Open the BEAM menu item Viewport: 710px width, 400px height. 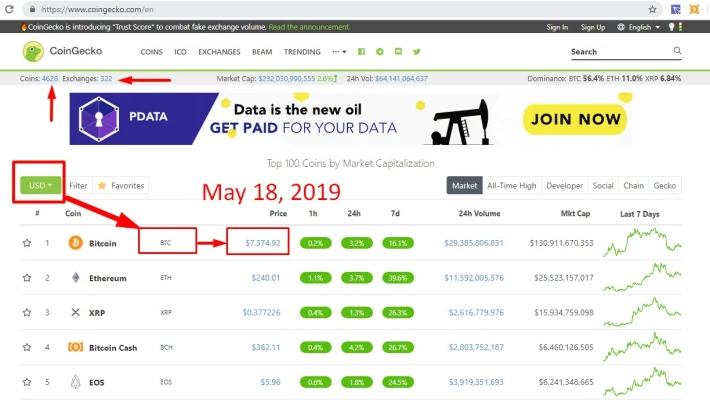(262, 52)
